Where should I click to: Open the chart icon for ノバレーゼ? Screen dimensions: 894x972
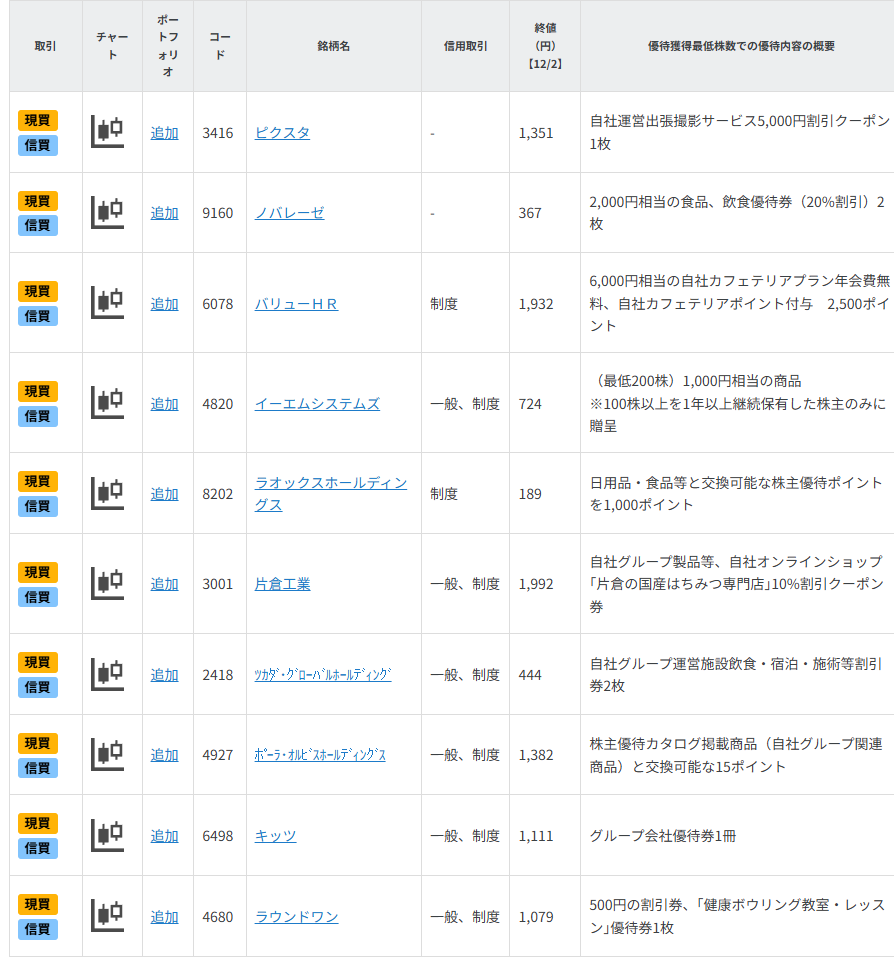[108, 213]
